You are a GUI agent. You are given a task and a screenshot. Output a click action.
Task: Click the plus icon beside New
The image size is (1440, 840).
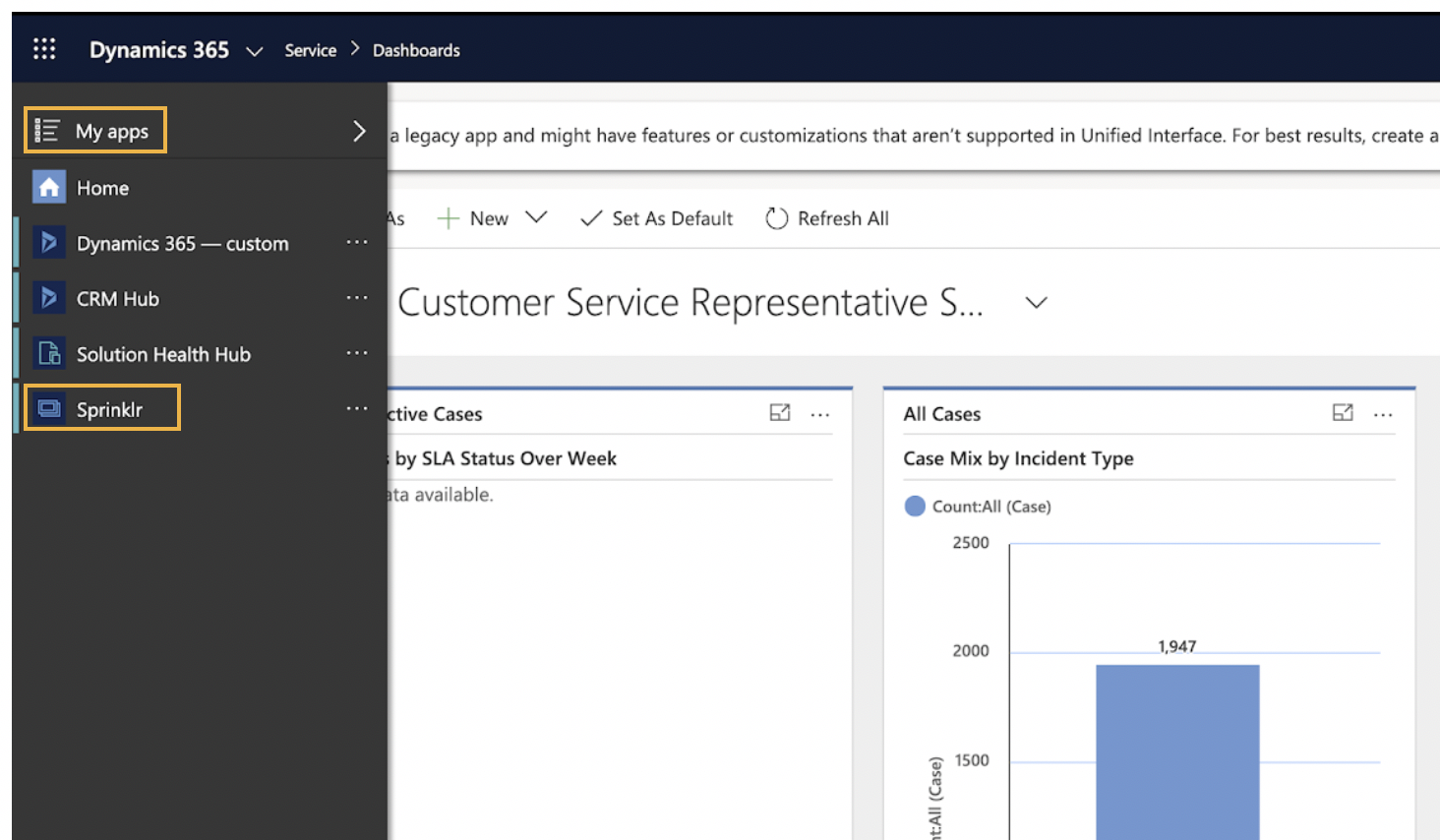448,218
